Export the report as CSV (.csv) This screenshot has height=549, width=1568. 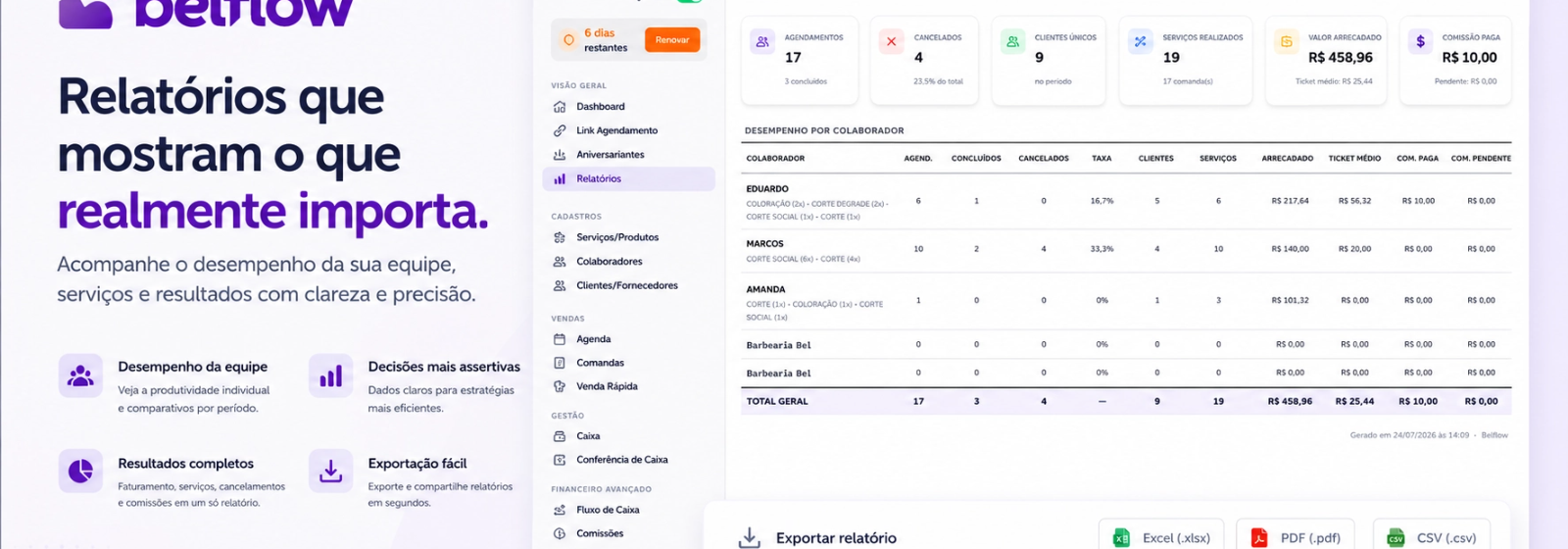(x=1432, y=535)
